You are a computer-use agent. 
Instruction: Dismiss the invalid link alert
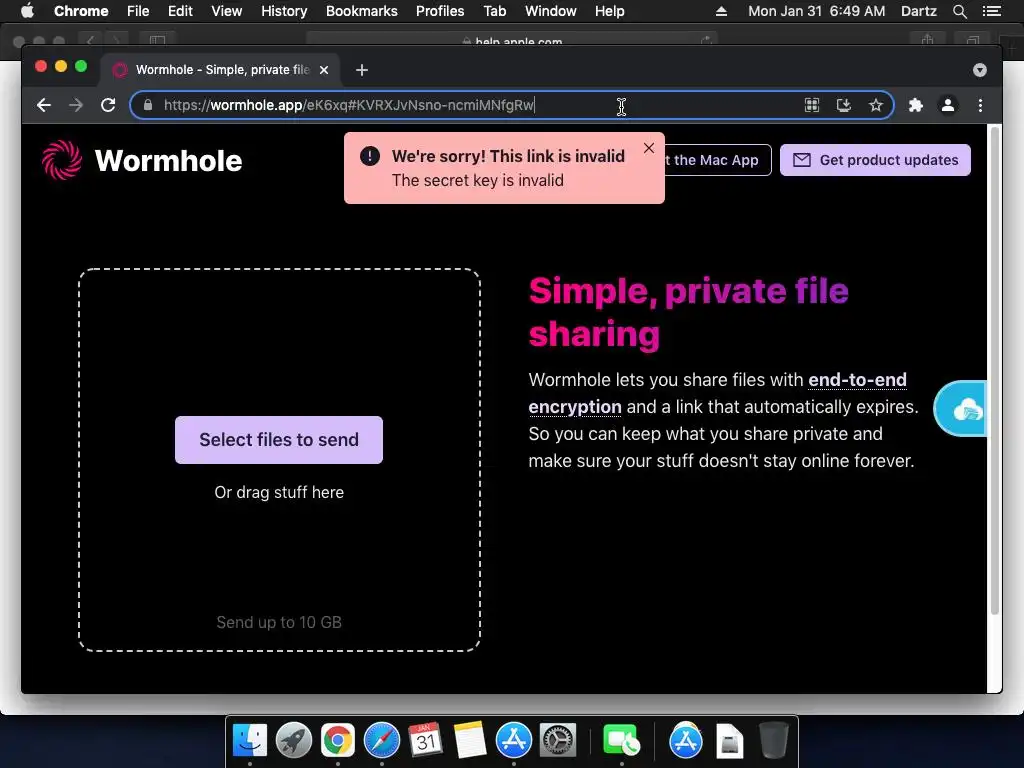[x=648, y=148]
